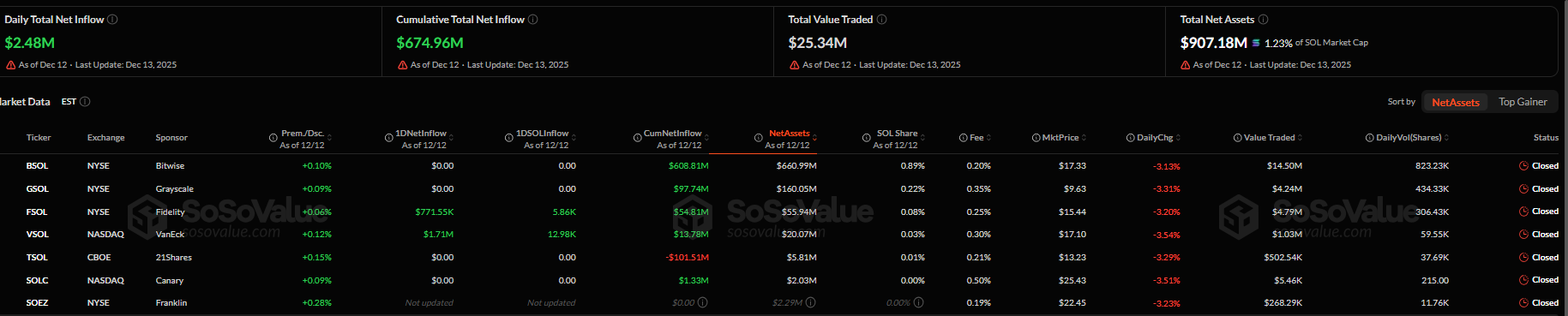Open the Total Value Traded info icon

pos(881,20)
